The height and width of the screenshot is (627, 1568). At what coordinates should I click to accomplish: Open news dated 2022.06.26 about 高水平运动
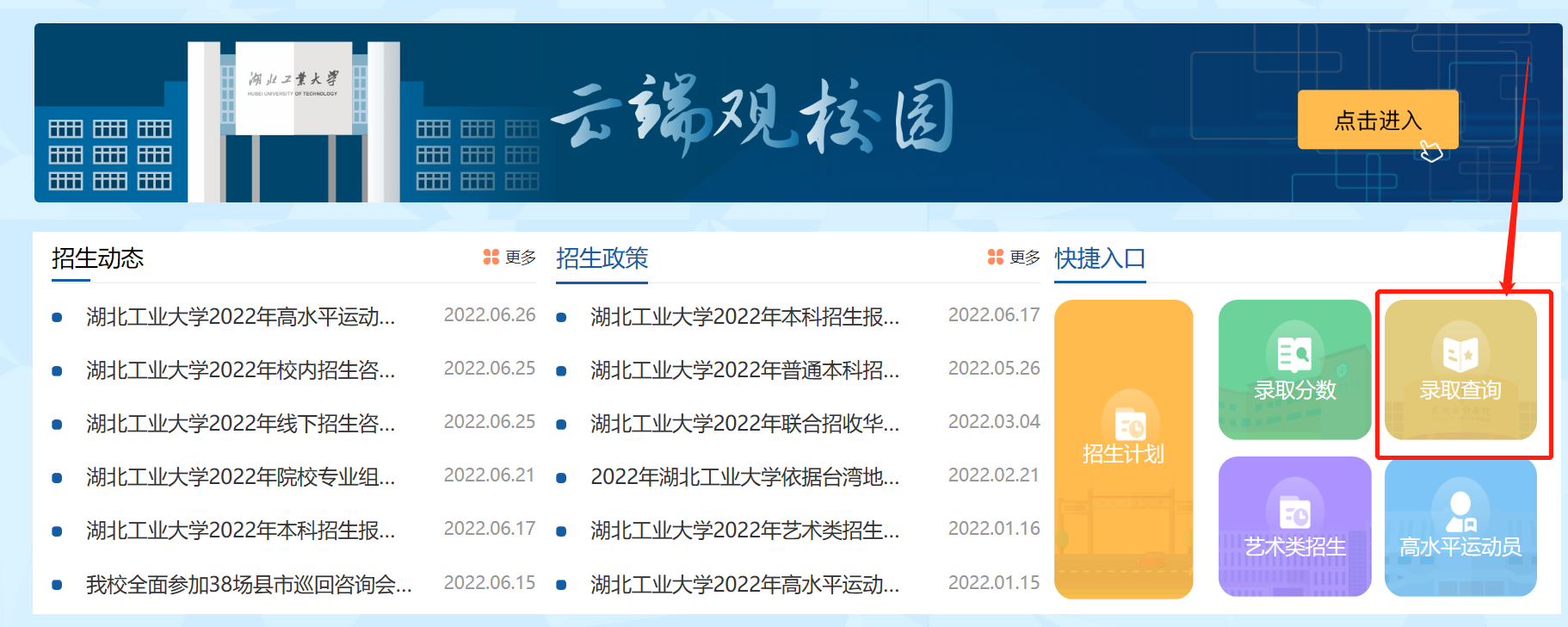point(241,317)
